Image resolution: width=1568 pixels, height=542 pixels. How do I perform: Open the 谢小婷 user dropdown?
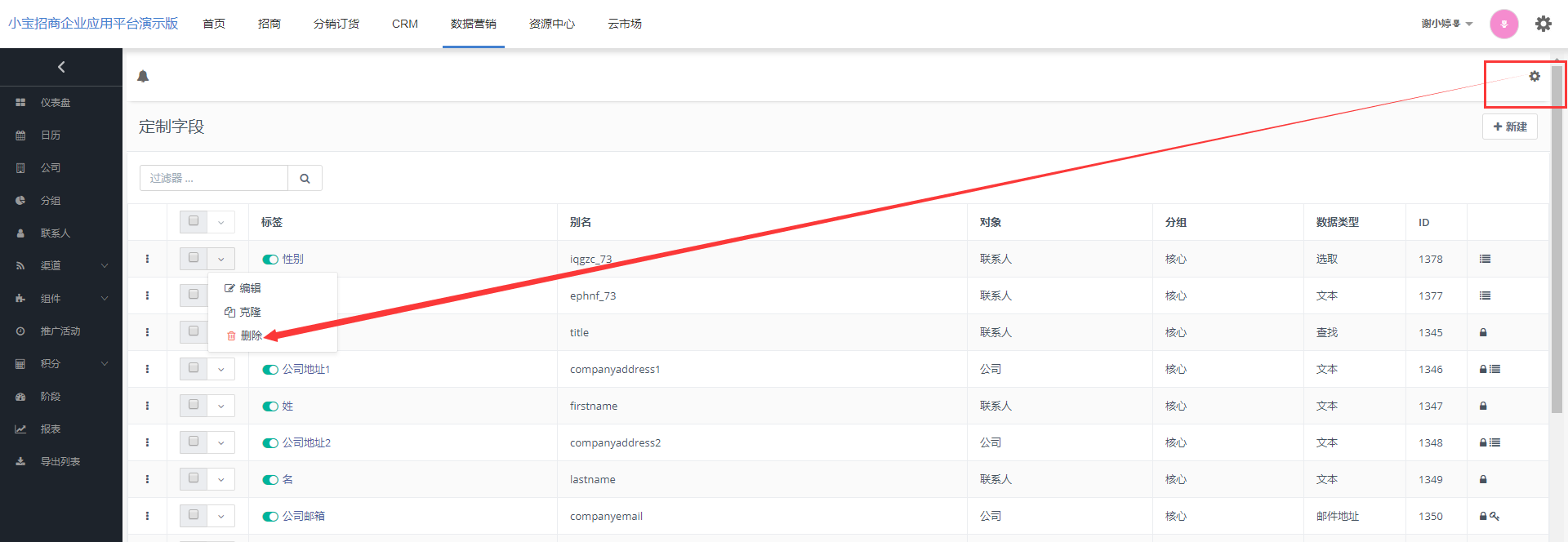click(1446, 24)
